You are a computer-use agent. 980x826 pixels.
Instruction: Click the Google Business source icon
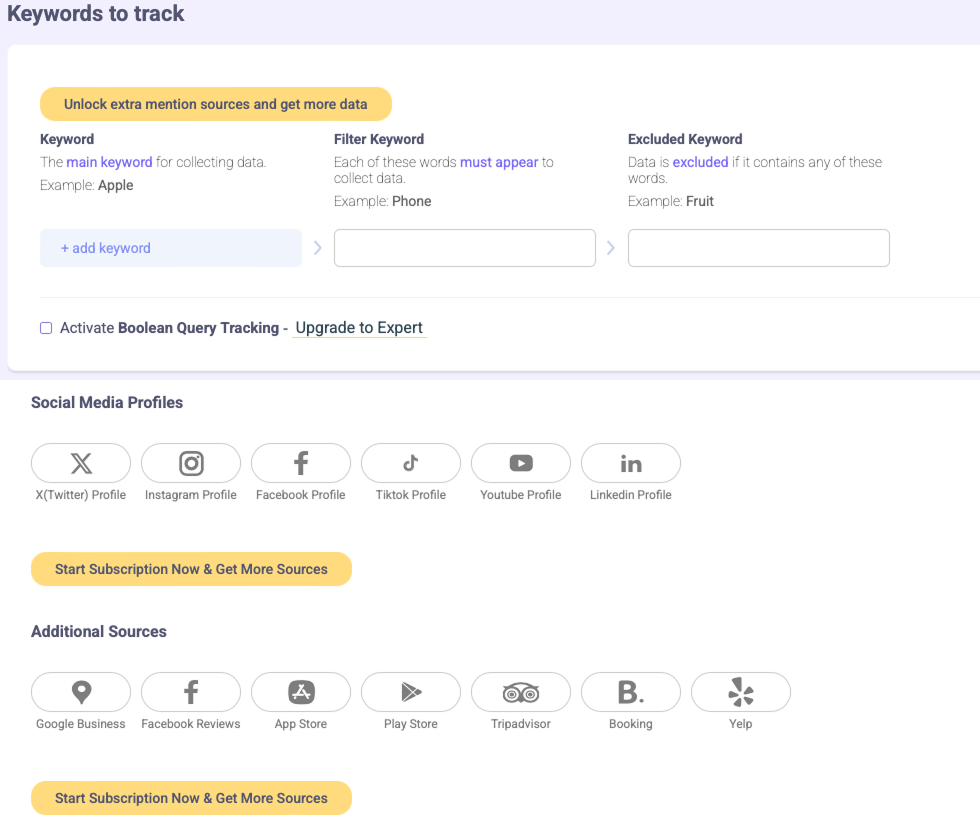(x=80, y=691)
